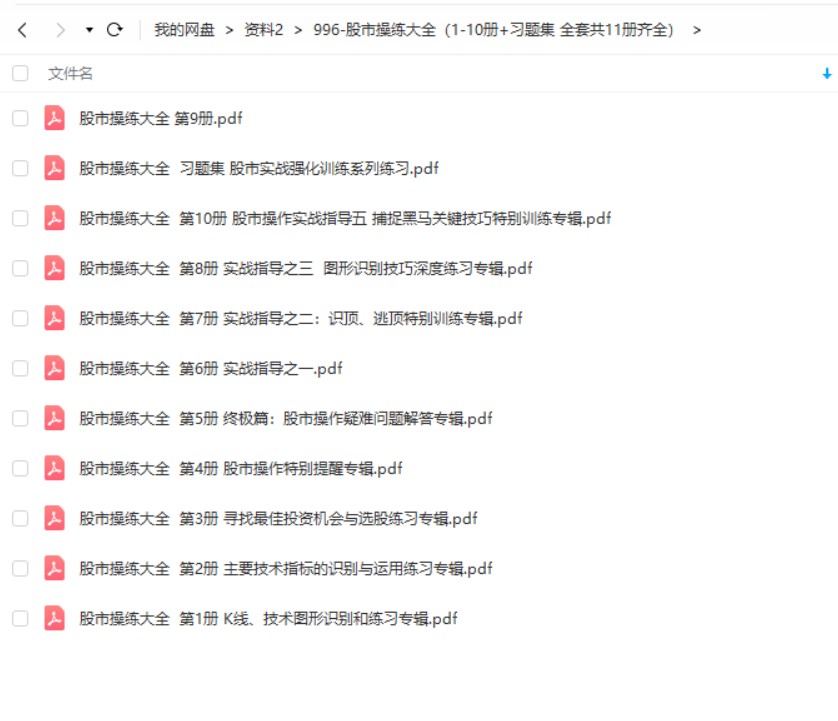Check the box for 第3册 file

tap(20, 518)
